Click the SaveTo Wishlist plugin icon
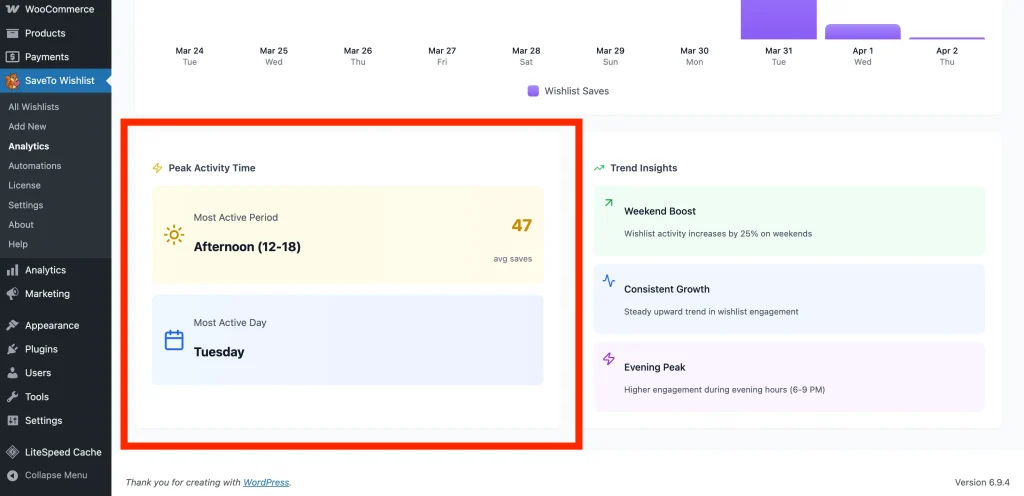 coord(13,81)
